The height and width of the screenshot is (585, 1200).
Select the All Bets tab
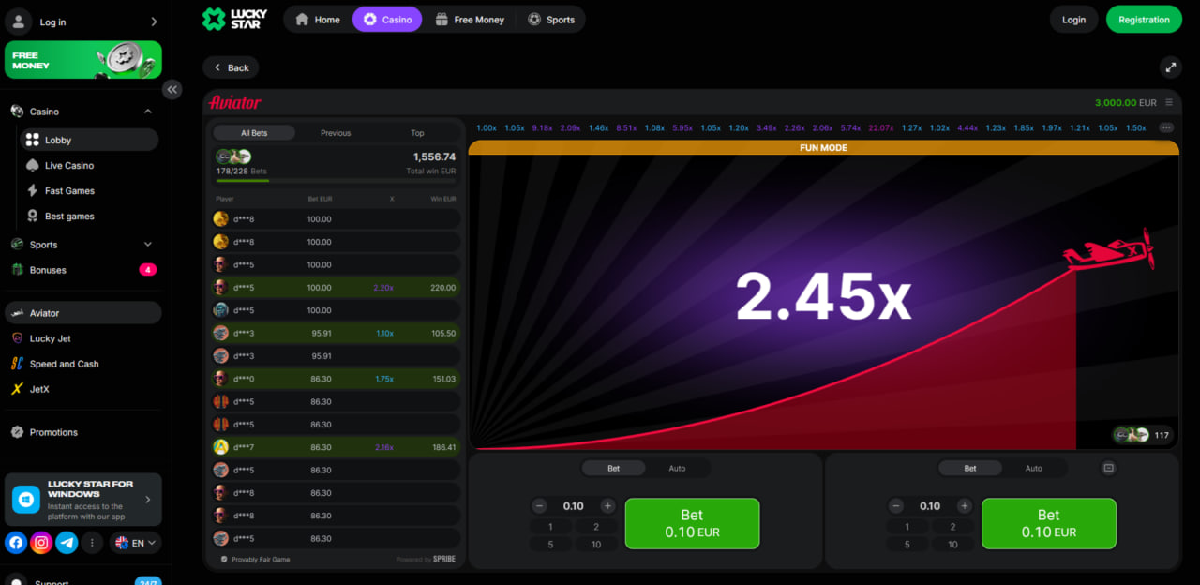coord(254,133)
